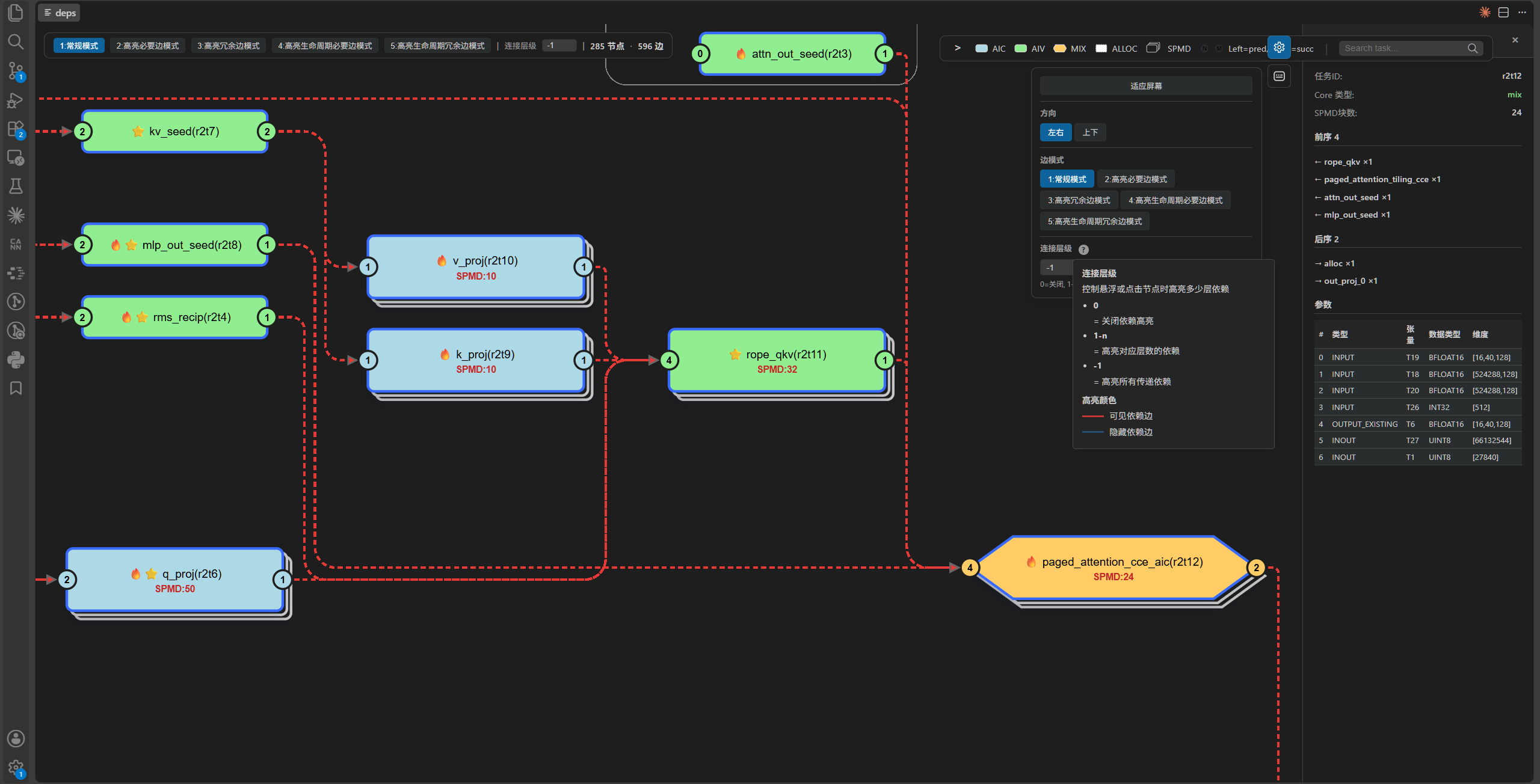
Task: Open the Manage gear icon in the activity bar
Action: point(16,768)
